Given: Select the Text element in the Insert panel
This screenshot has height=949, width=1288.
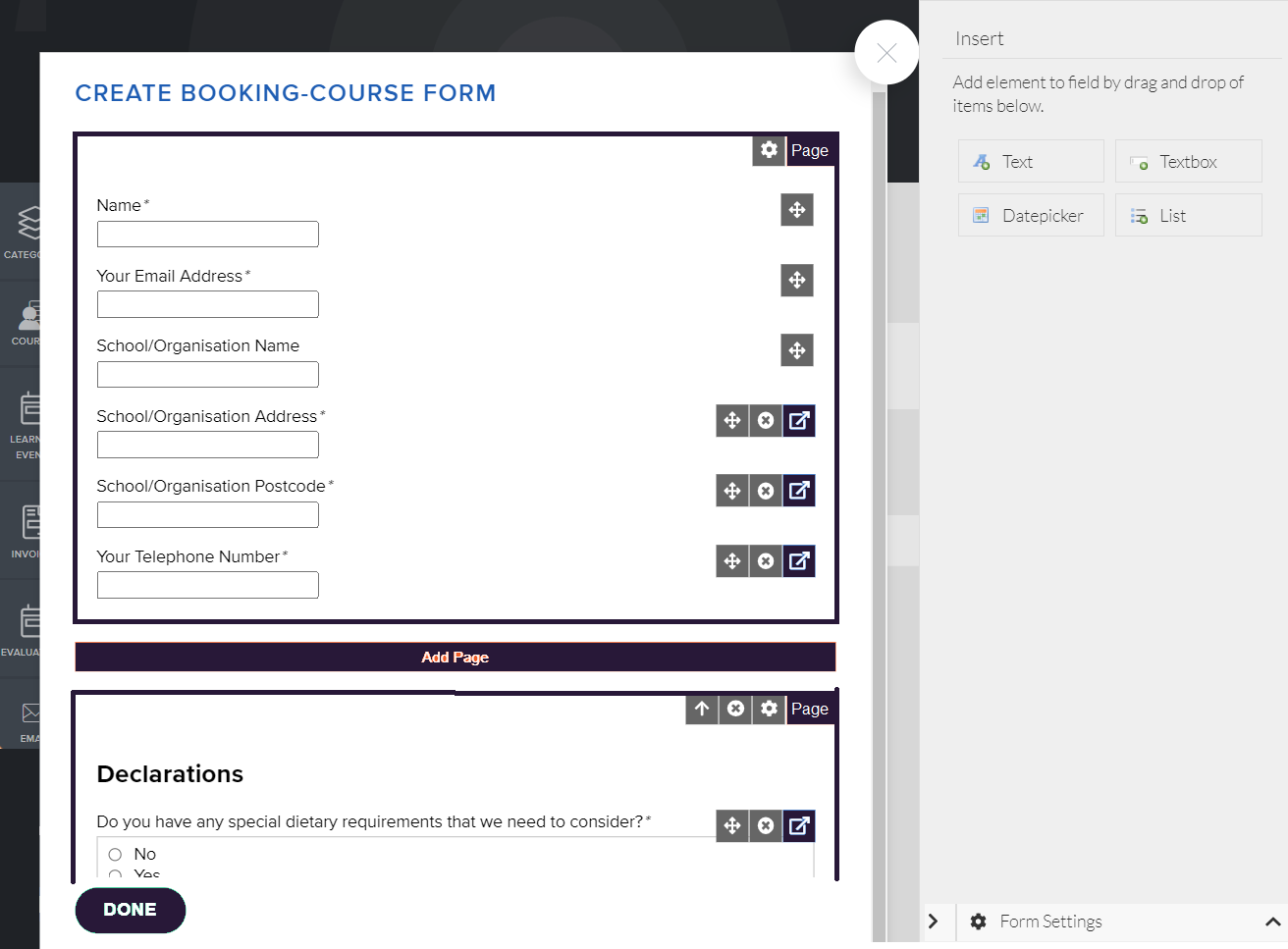Looking at the screenshot, I should pyautogui.click(x=1030, y=161).
